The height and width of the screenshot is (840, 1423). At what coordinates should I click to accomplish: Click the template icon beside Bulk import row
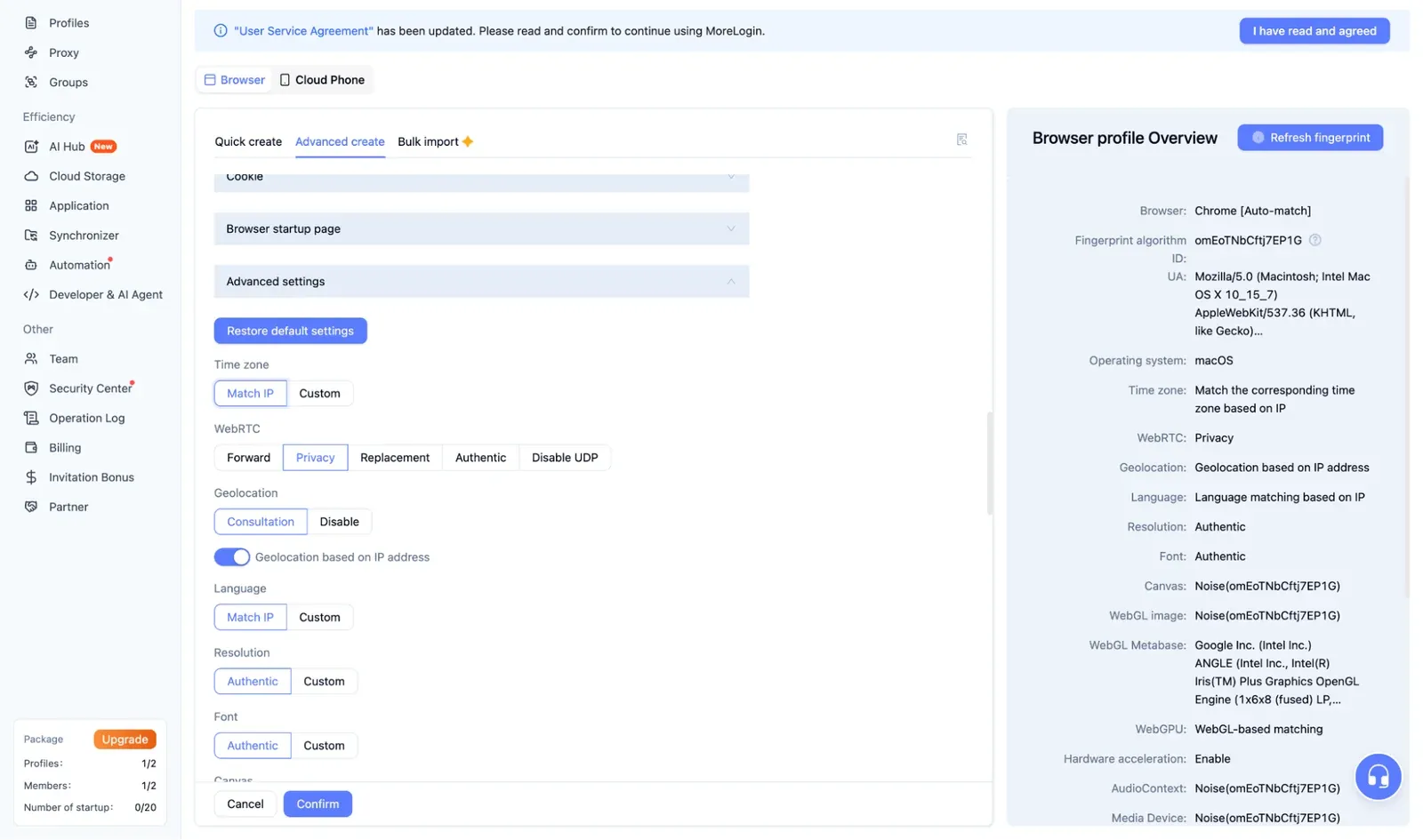[x=961, y=140]
